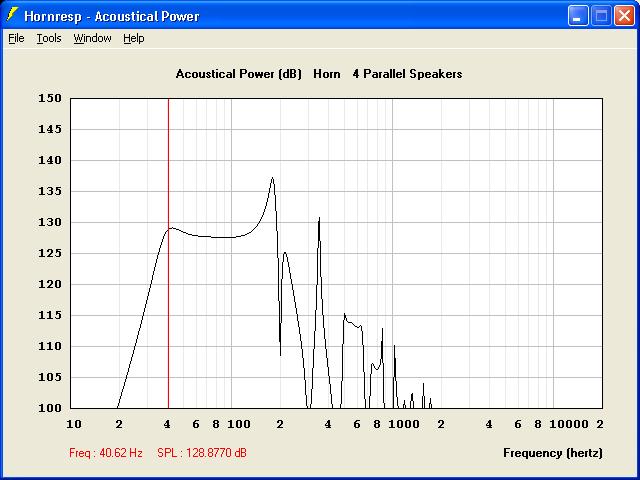Click the 10000 Hz frequency axis label

pyautogui.click(x=569, y=424)
